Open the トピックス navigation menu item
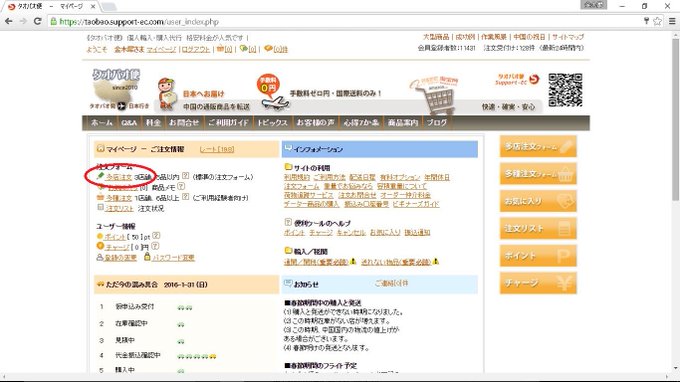680x382 pixels. (272, 123)
